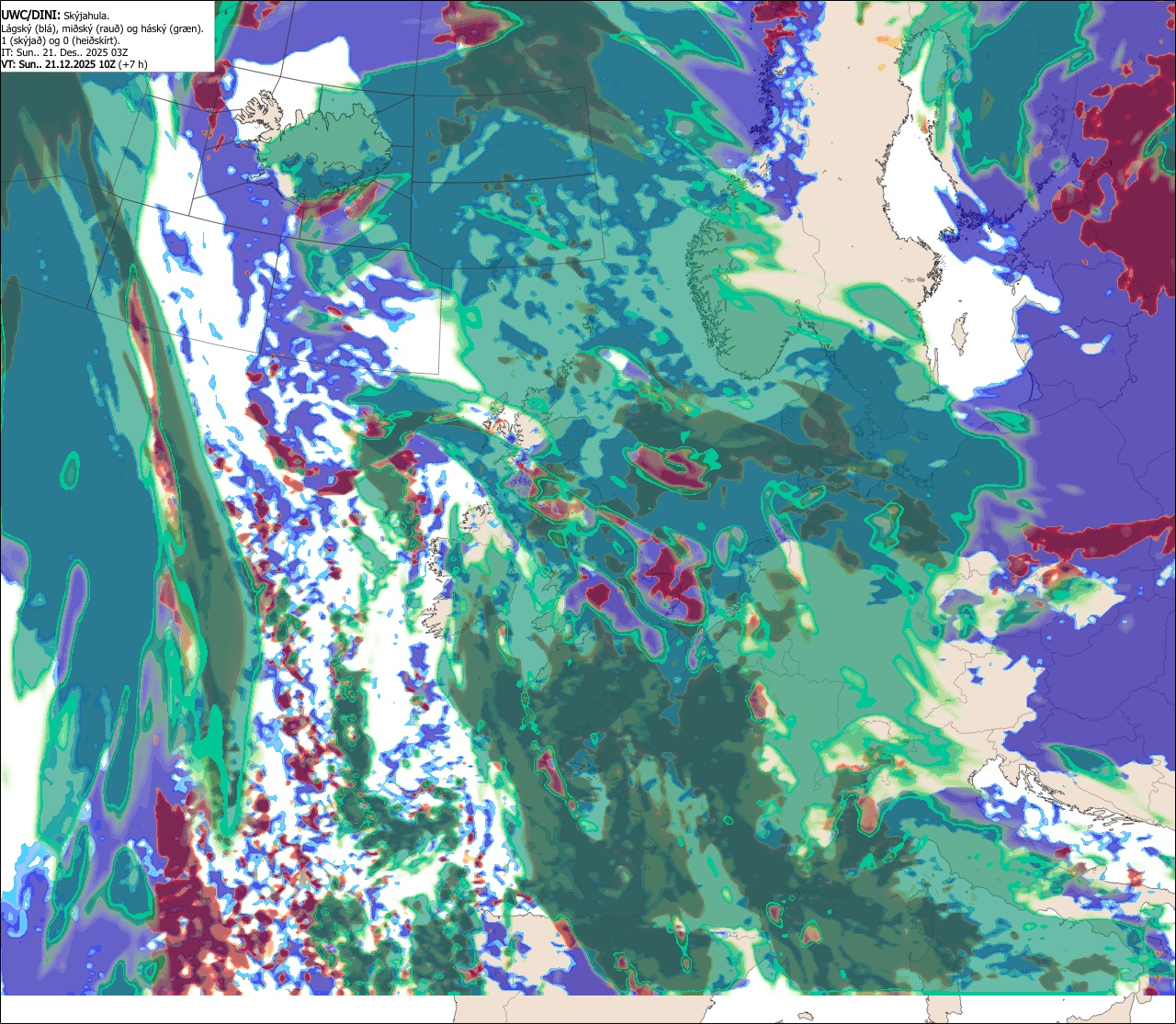This screenshot has width=1176, height=1024.
Task: Click the 'Lágský (blá), miðský (rauð)' legend line
Action: [x=103, y=28]
